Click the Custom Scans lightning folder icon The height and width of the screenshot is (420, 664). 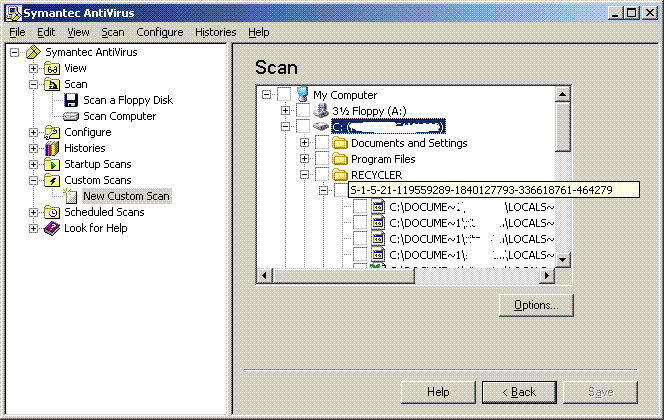(x=52, y=180)
